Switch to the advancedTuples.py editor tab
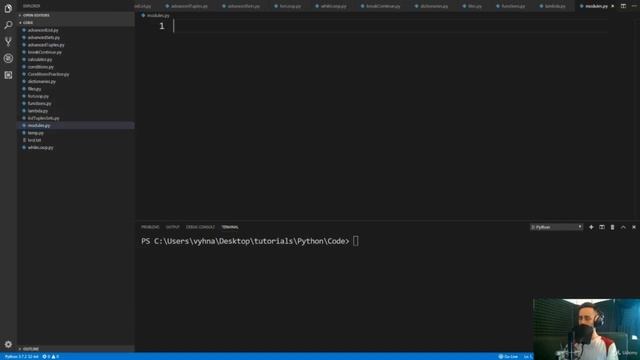 [187, 6]
